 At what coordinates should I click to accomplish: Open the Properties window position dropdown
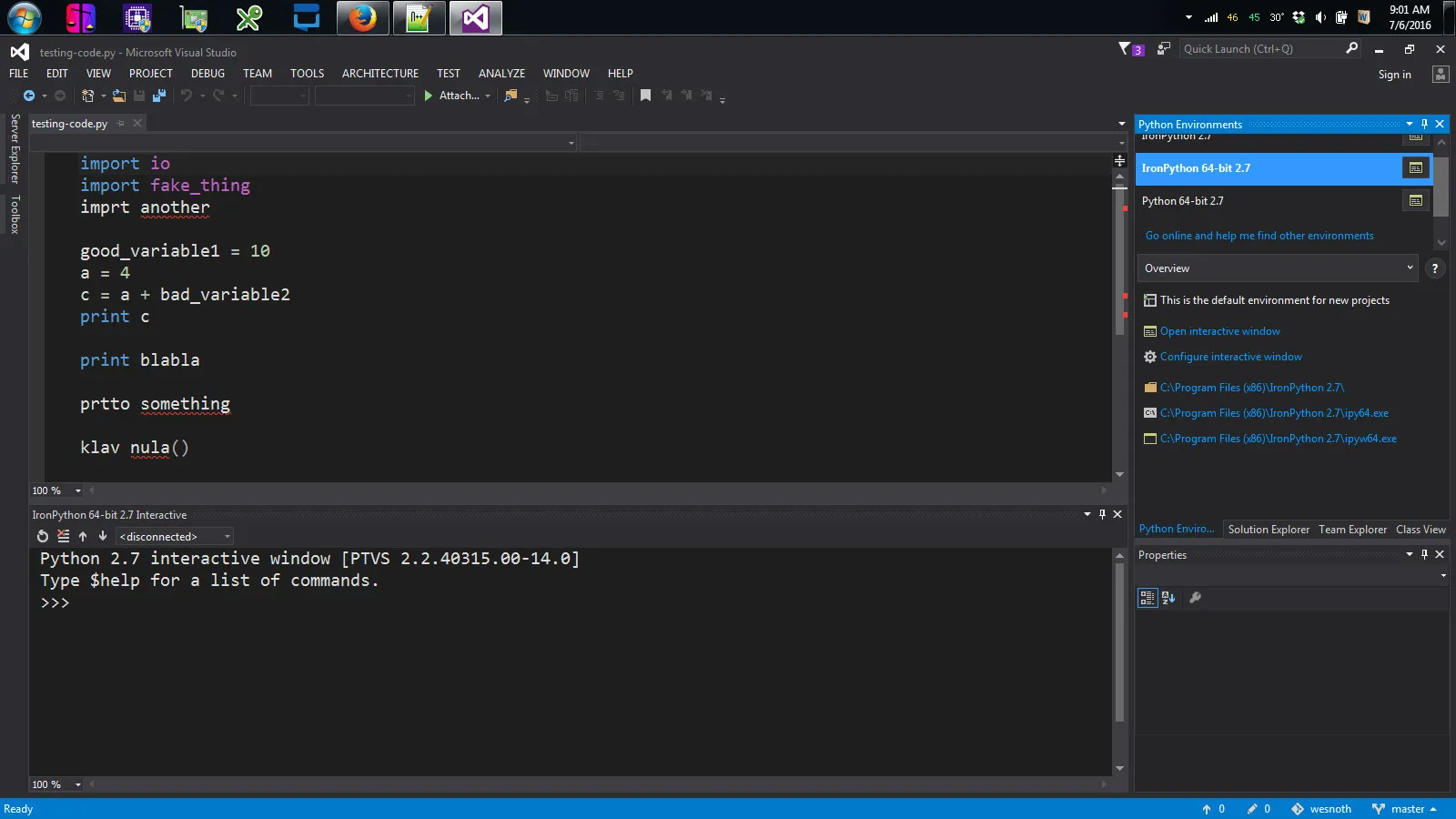(x=1410, y=554)
